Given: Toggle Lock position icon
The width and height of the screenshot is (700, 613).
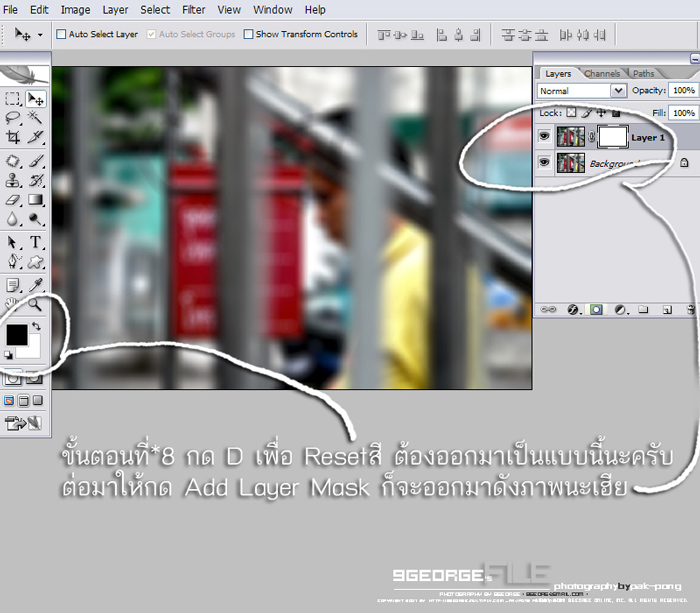Looking at the screenshot, I should click(x=601, y=113).
